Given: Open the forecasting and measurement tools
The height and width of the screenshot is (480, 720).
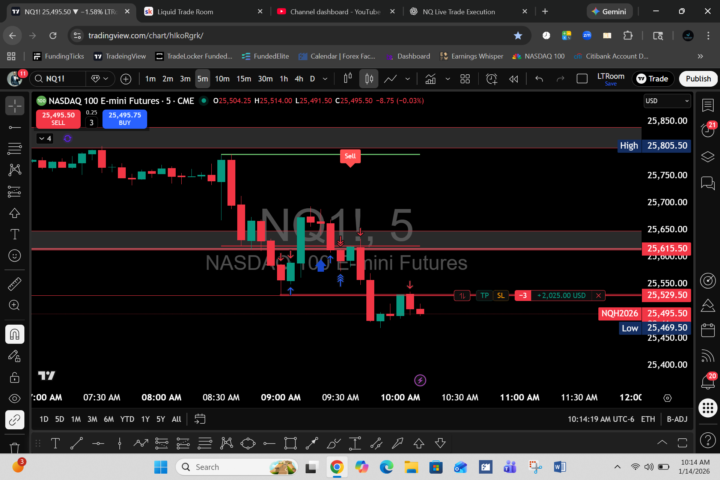Looking at the screenshot, I should pos(15,192).
